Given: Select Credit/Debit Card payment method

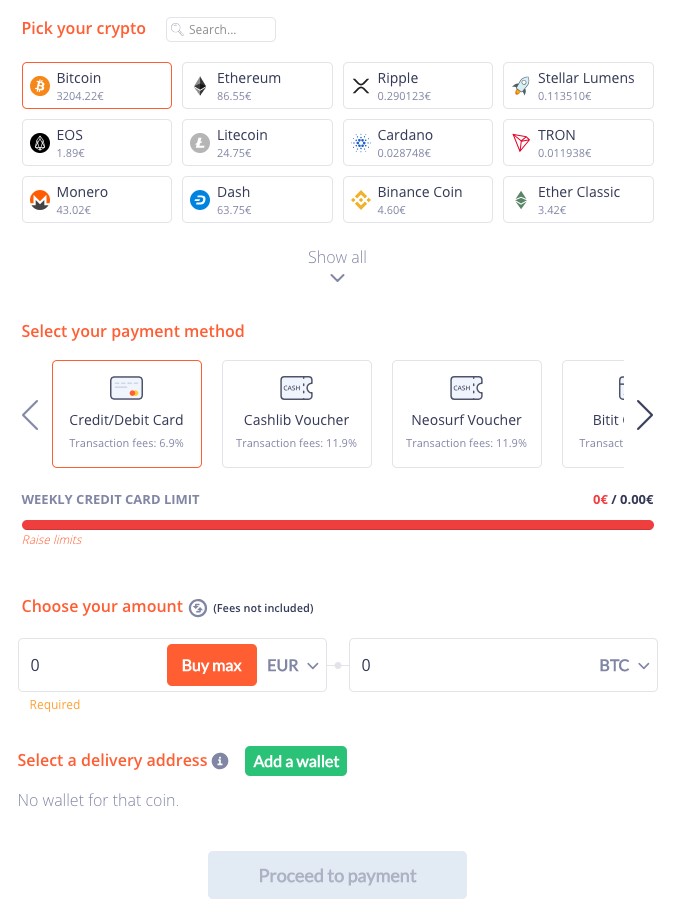Looking at the screenshot, I should click(127, 414).
